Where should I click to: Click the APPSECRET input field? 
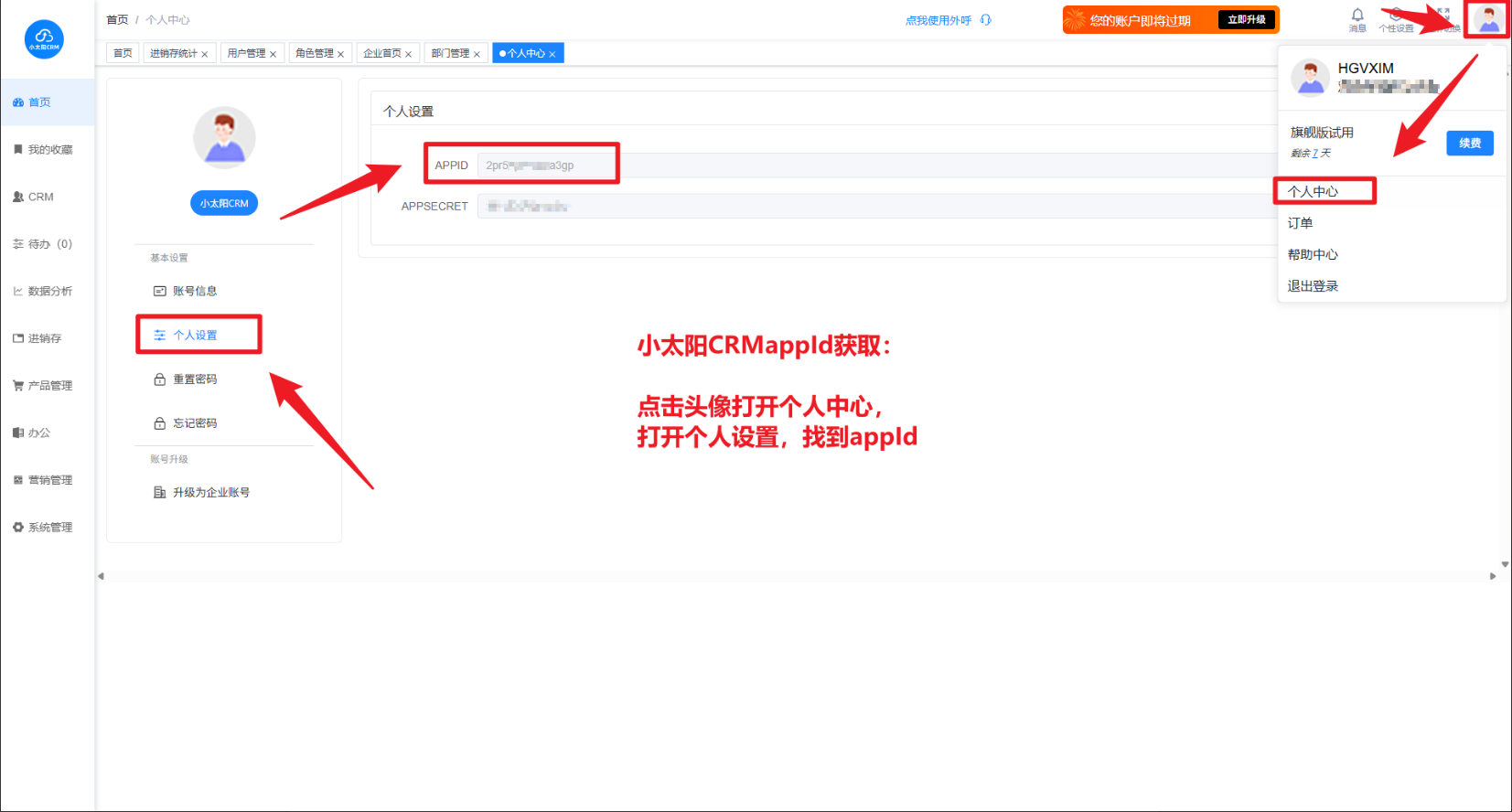tap(876, 207)
